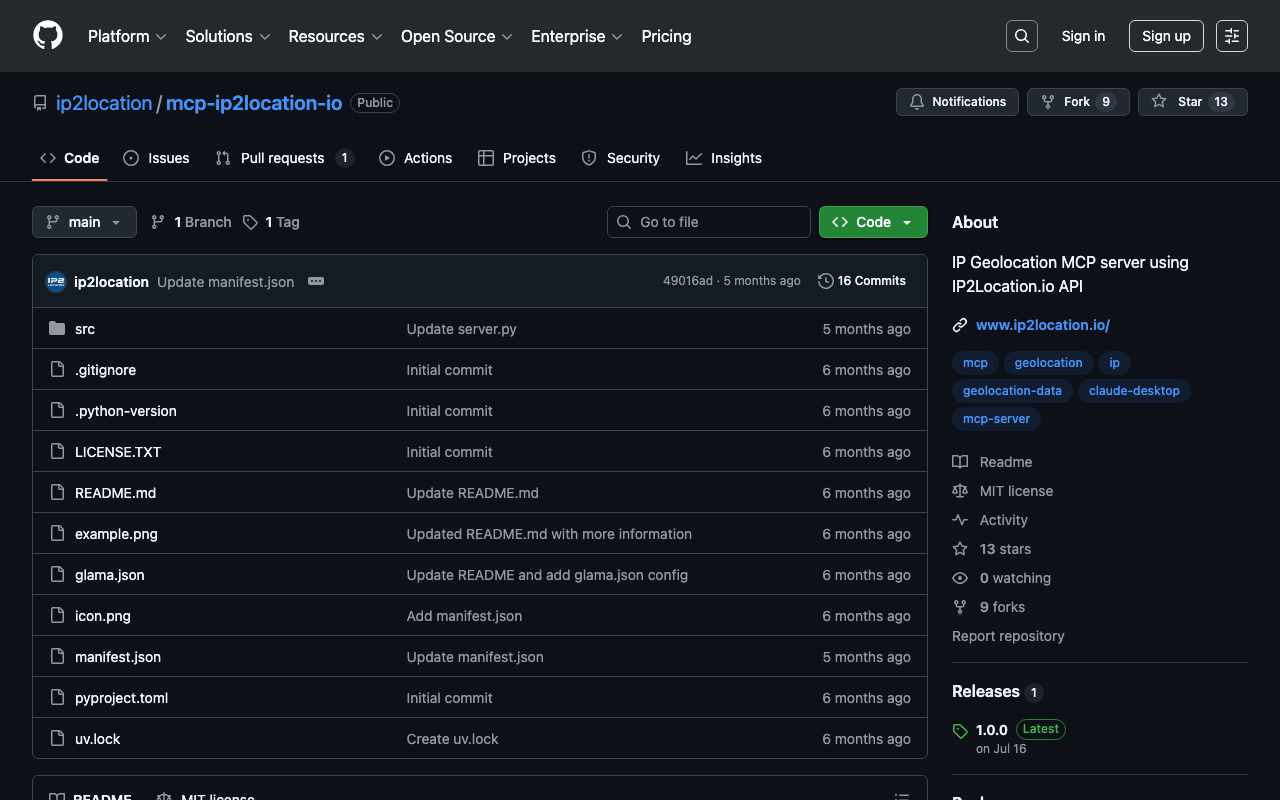Open appearance settings icon in header
Viewport: 1280px width, 800px height.
point(1231,36)
